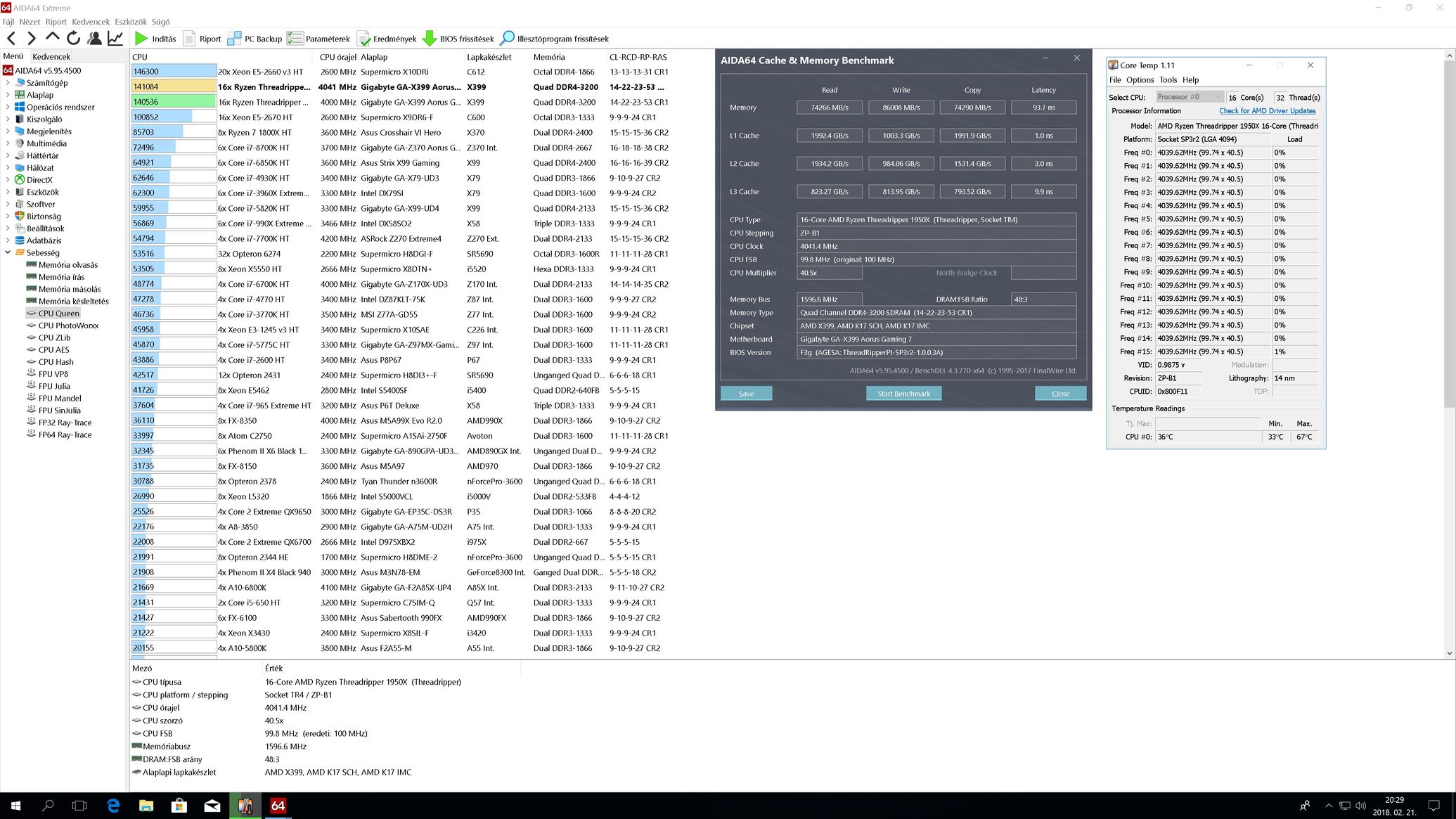Show hidden tray icons chevron

tap(1328, 806)
